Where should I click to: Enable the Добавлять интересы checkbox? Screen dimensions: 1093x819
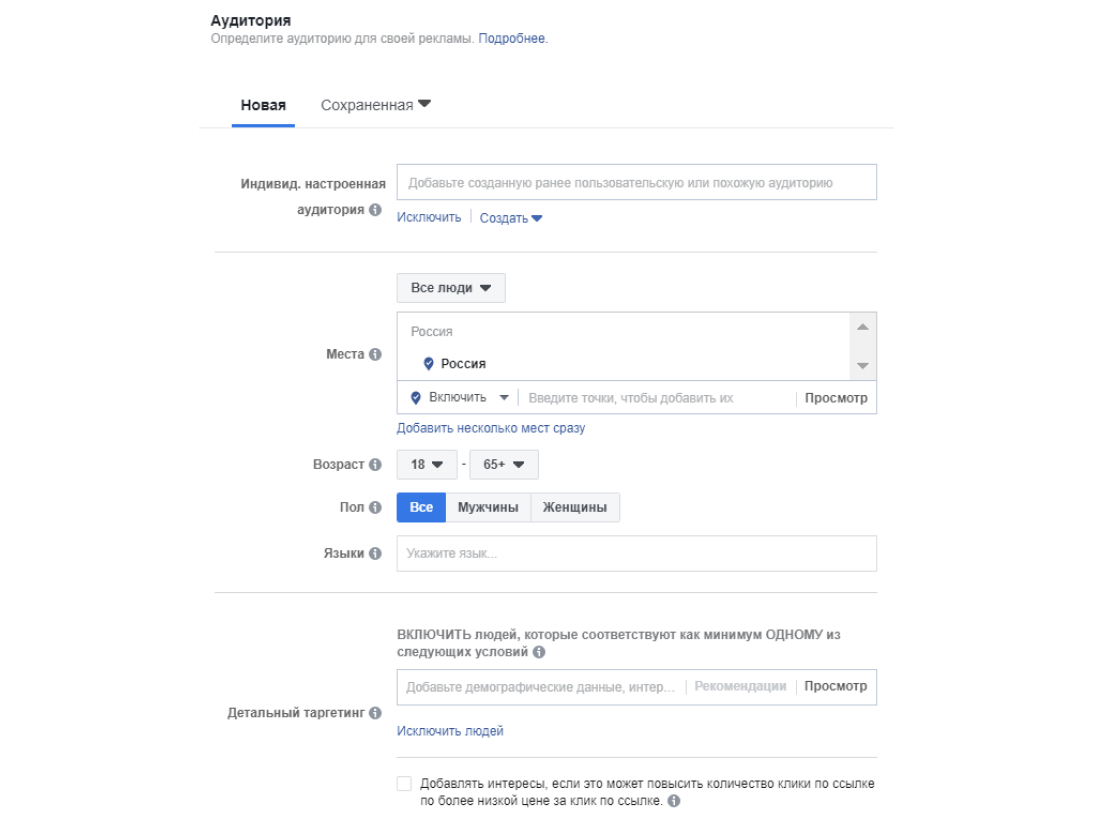[x=404, y=784]
